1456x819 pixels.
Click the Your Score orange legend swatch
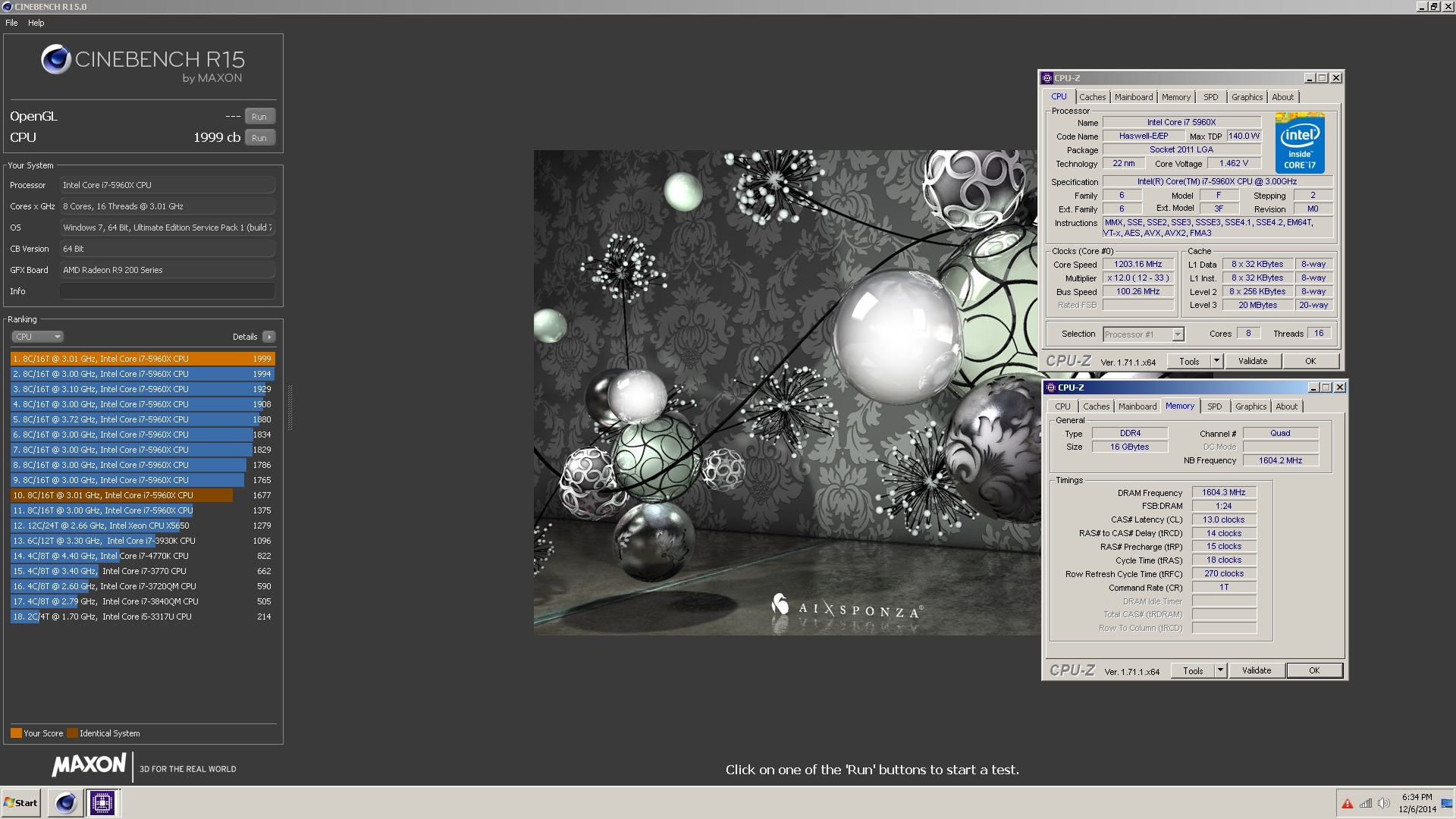coord(16,733)
